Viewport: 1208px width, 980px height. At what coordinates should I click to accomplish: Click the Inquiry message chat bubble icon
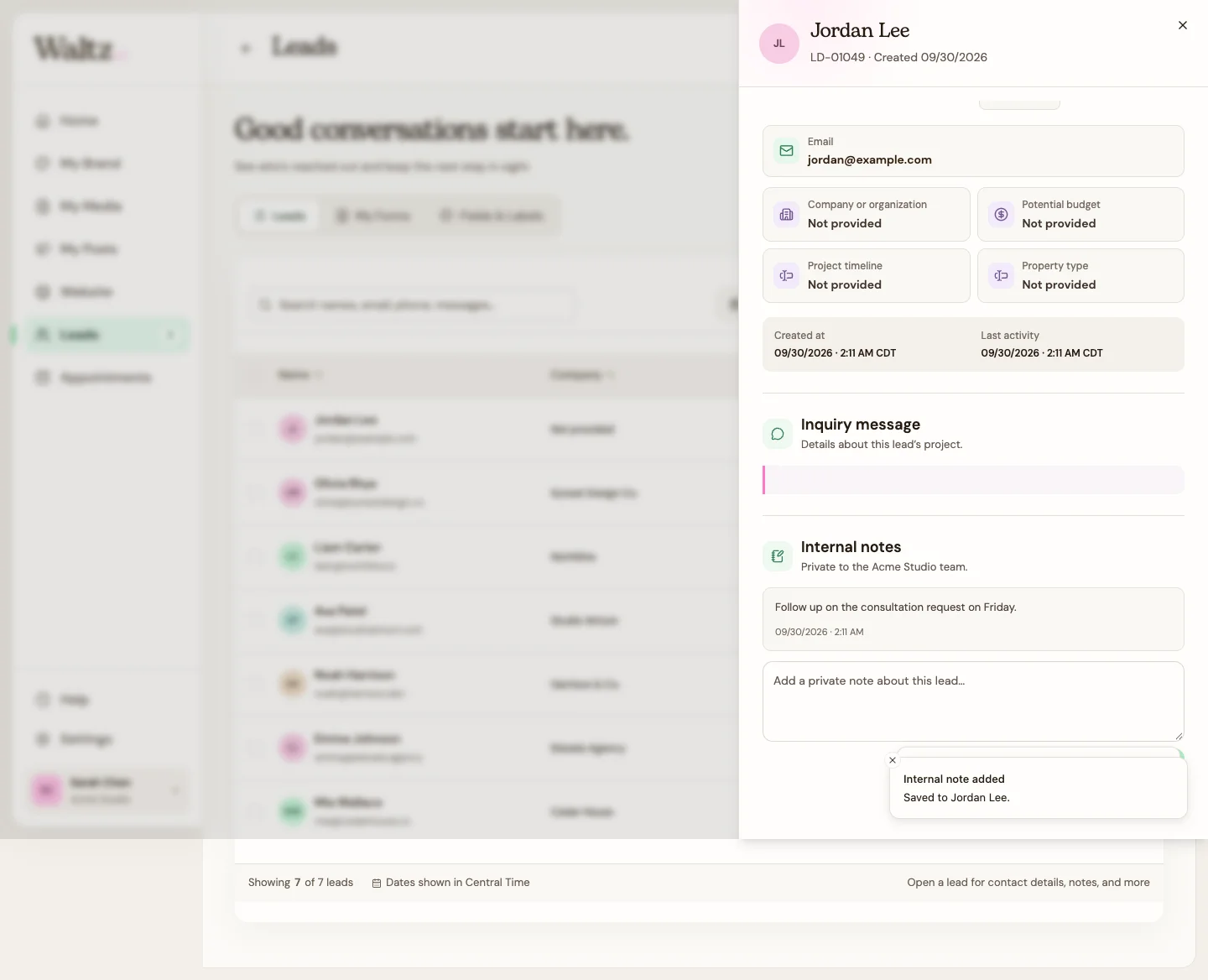tap(778, 434)
